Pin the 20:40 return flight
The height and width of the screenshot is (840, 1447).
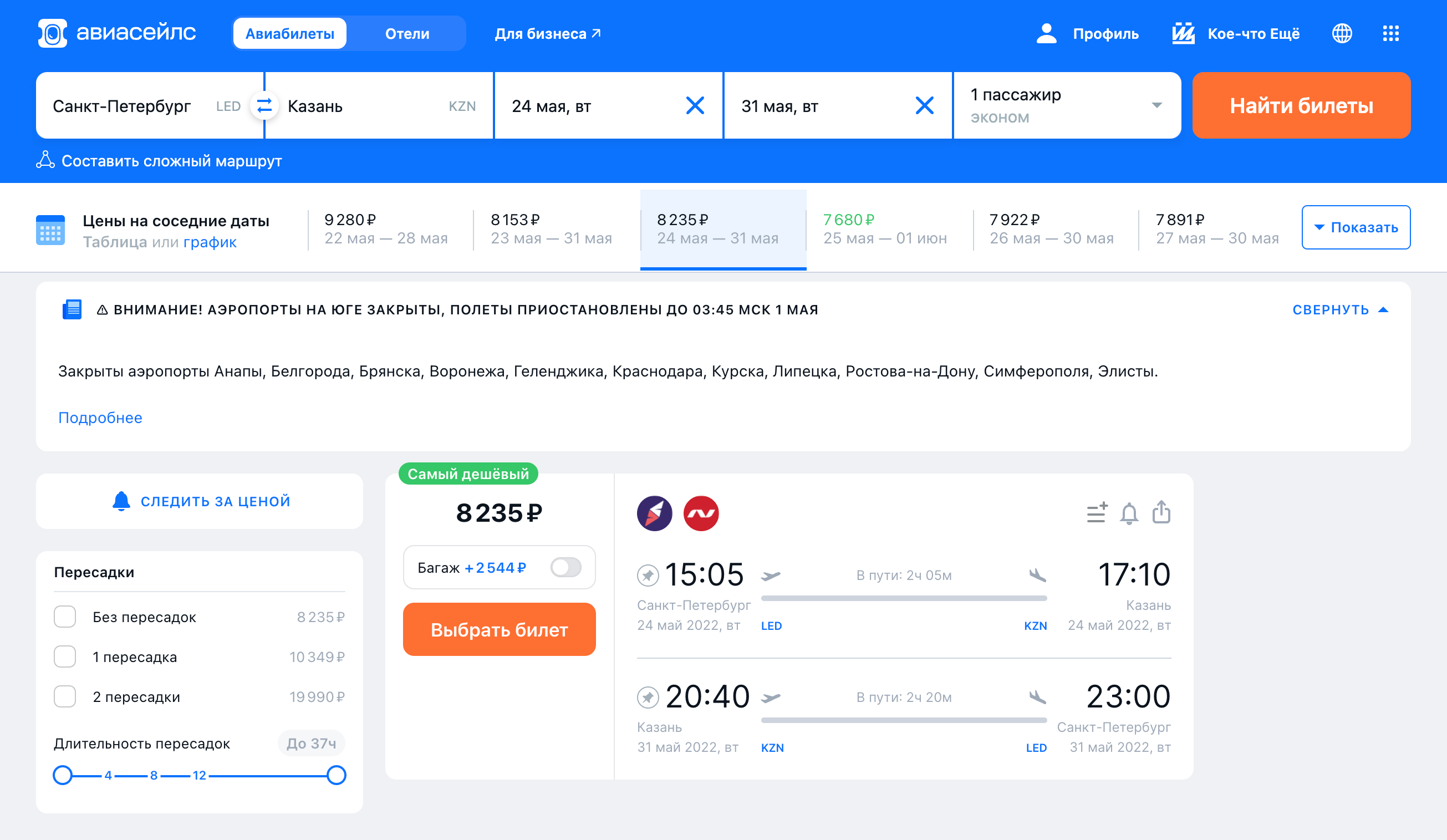click(x=648, y=697)
